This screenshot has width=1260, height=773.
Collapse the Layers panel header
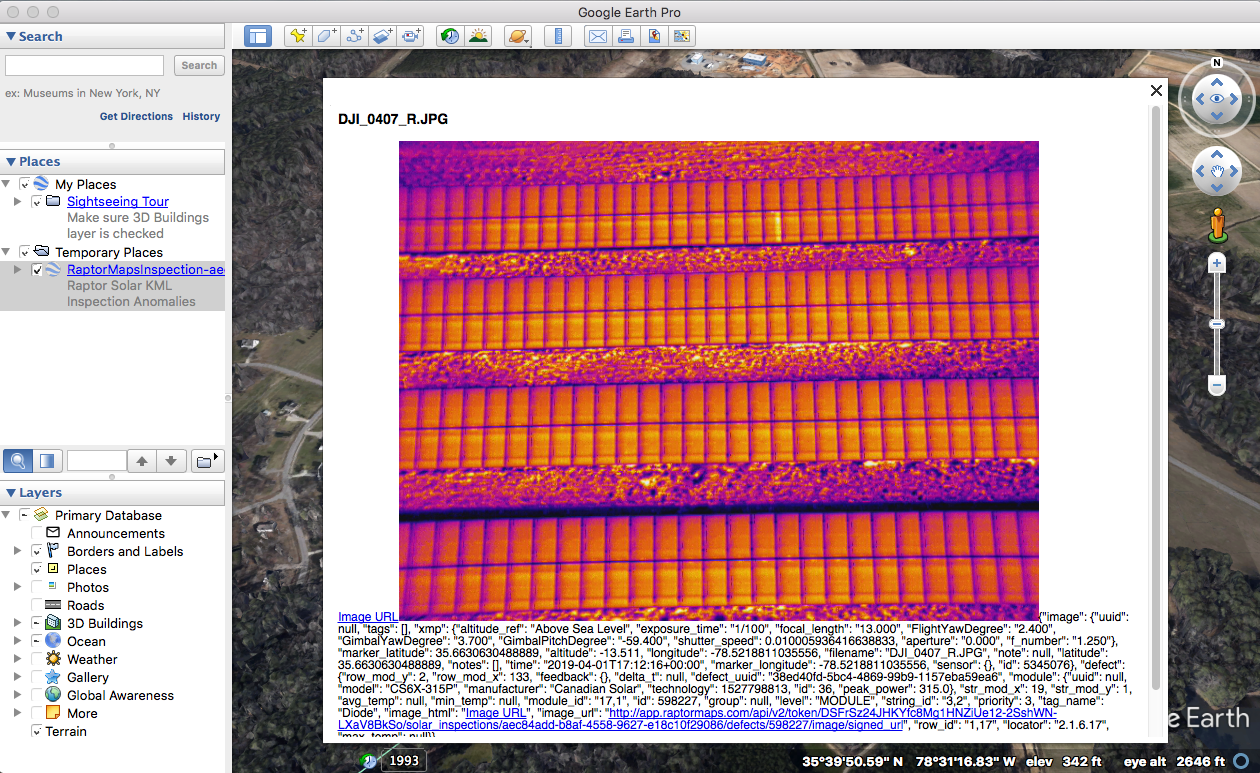pos(112,492)
